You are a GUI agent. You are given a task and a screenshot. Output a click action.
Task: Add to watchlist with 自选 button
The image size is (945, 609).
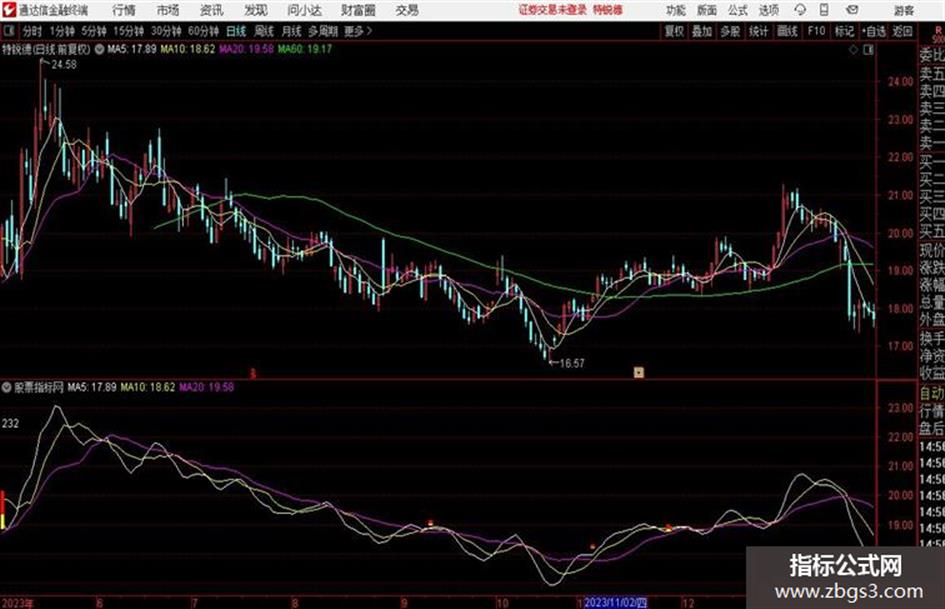tap(873, 31)
